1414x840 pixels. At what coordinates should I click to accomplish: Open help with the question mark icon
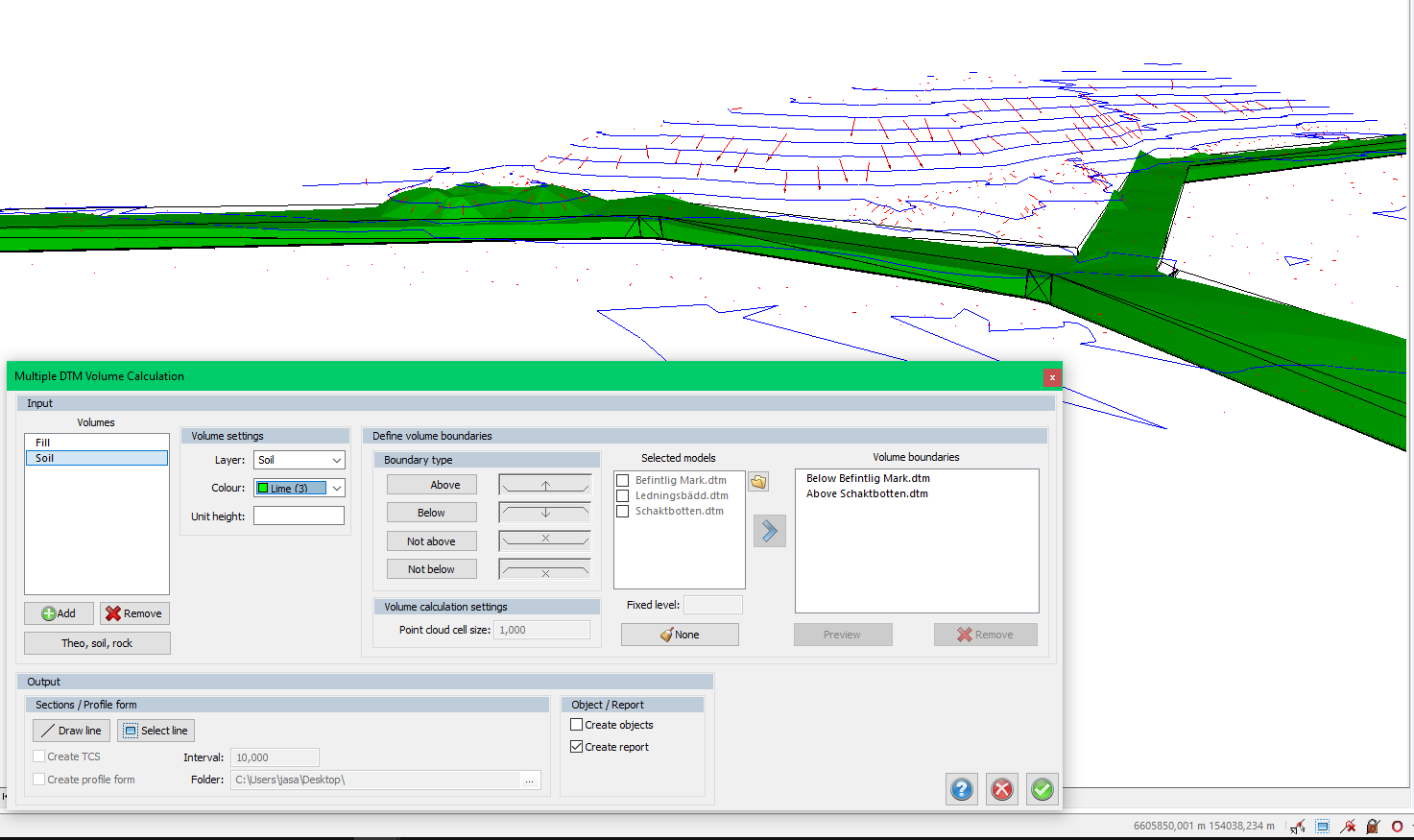click(961, 789)
